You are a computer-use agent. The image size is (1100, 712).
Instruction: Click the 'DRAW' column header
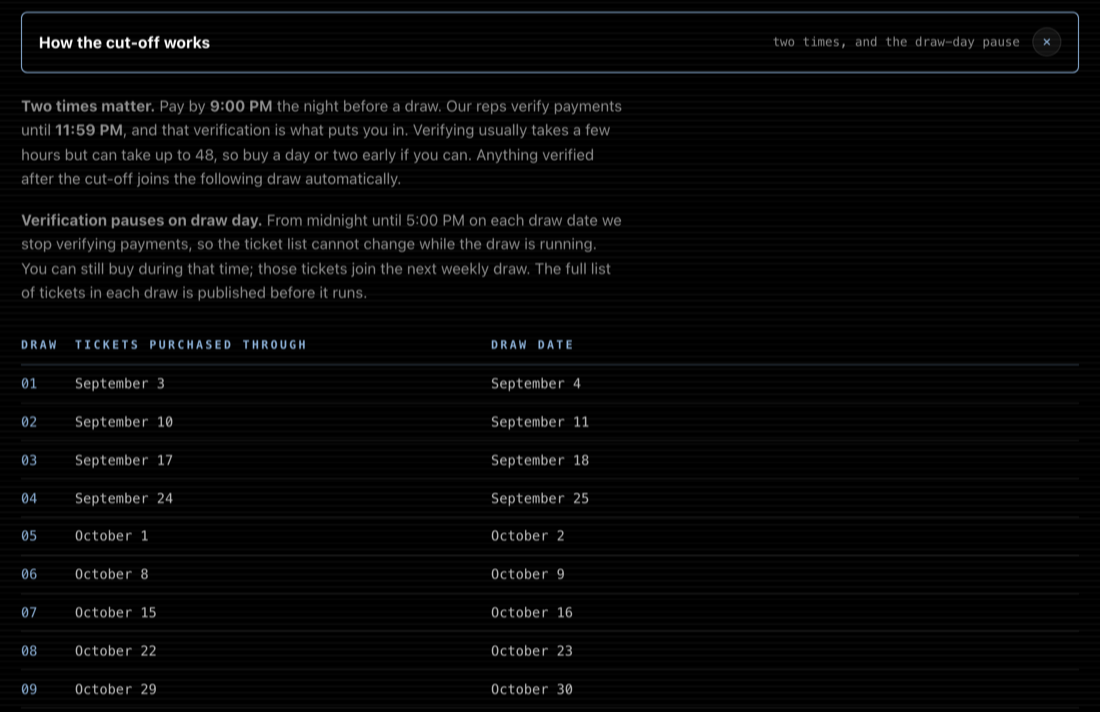point(39,344)
